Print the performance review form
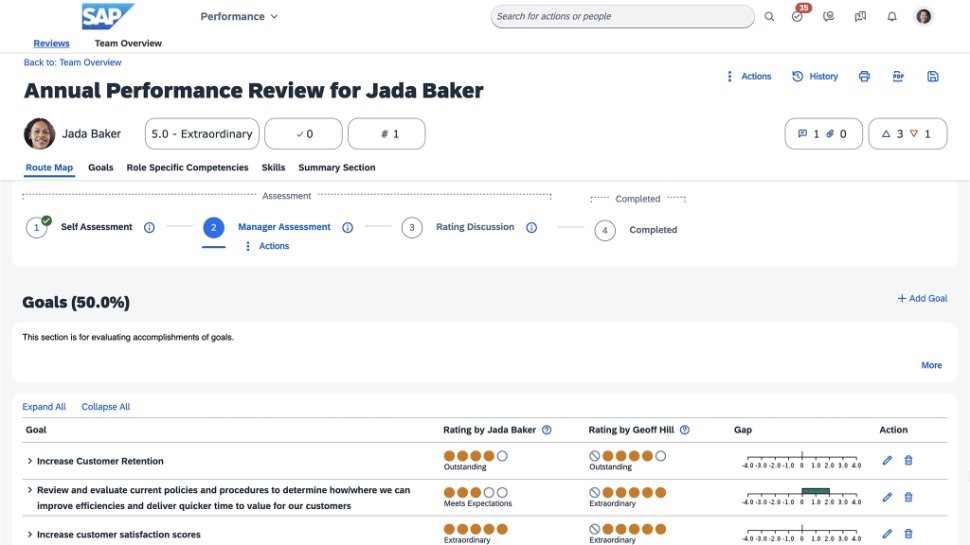 tap(864, 77)
